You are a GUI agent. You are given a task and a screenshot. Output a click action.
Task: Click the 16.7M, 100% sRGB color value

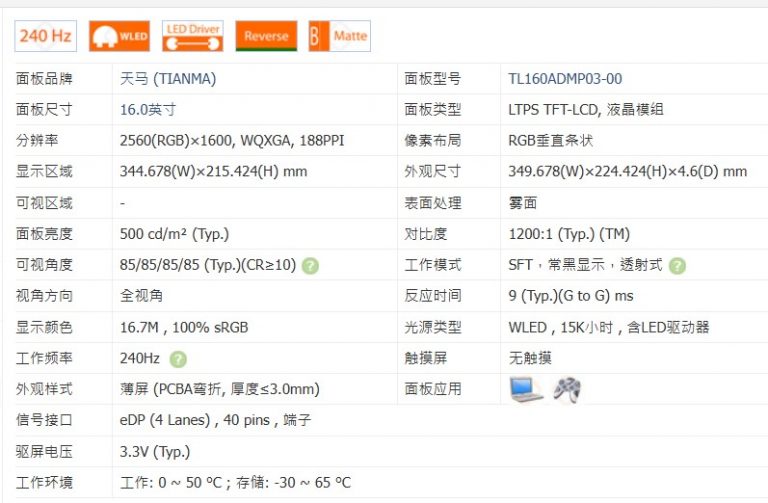coord(184,327)
